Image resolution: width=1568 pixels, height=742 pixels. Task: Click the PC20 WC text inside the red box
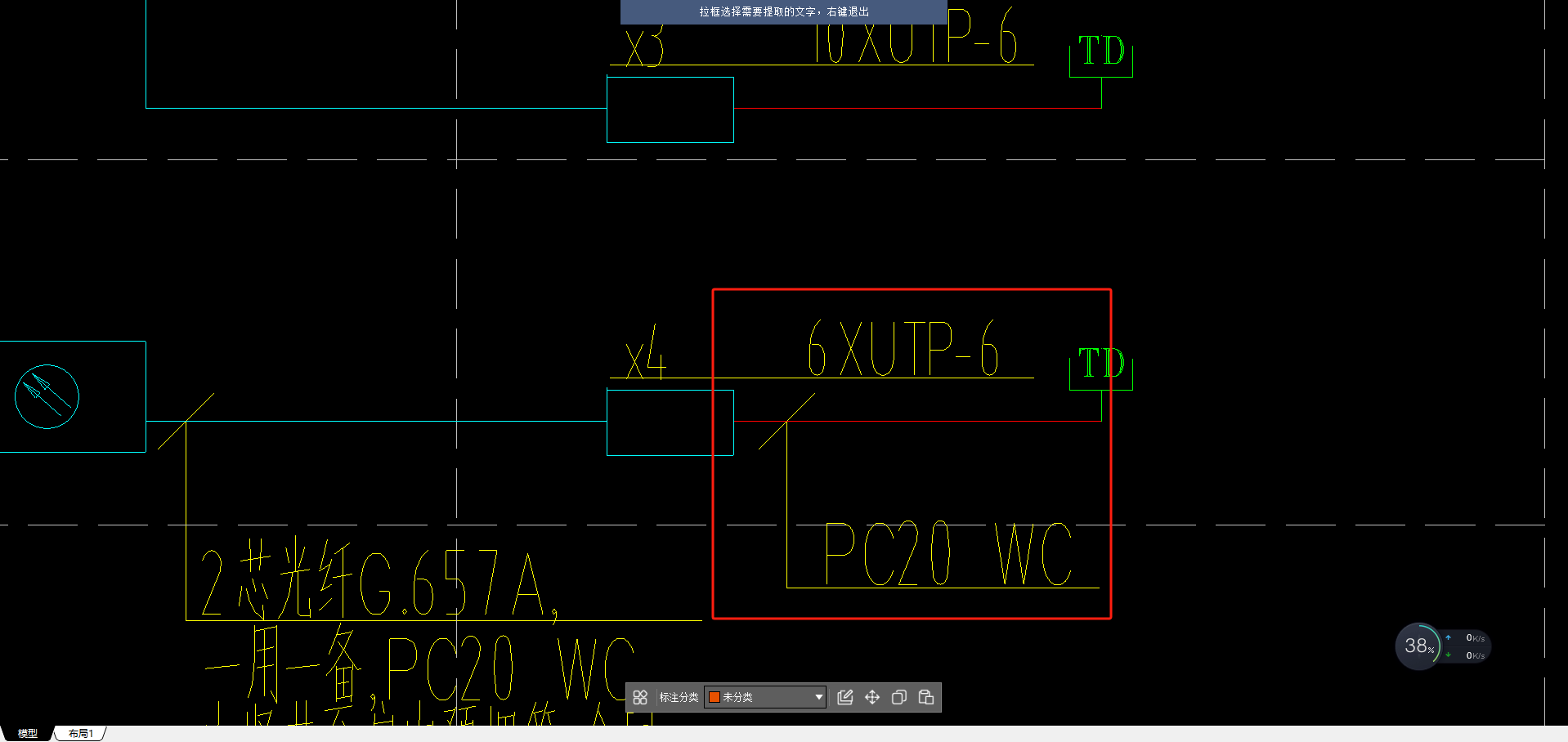point(948,554)
